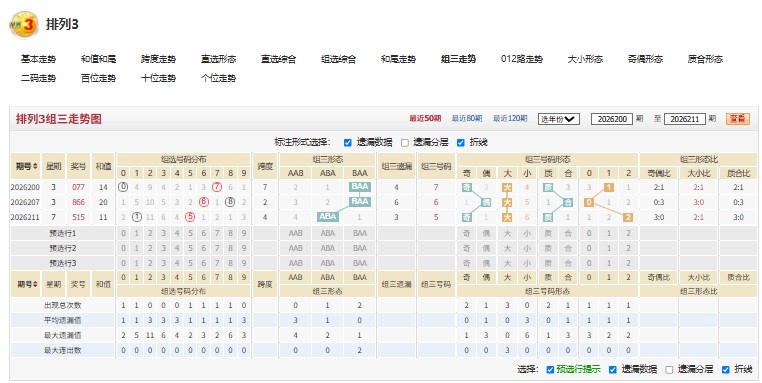Click the 最大遗漏值 row label
Screen dimensions: 762x383
click(63, 336)
